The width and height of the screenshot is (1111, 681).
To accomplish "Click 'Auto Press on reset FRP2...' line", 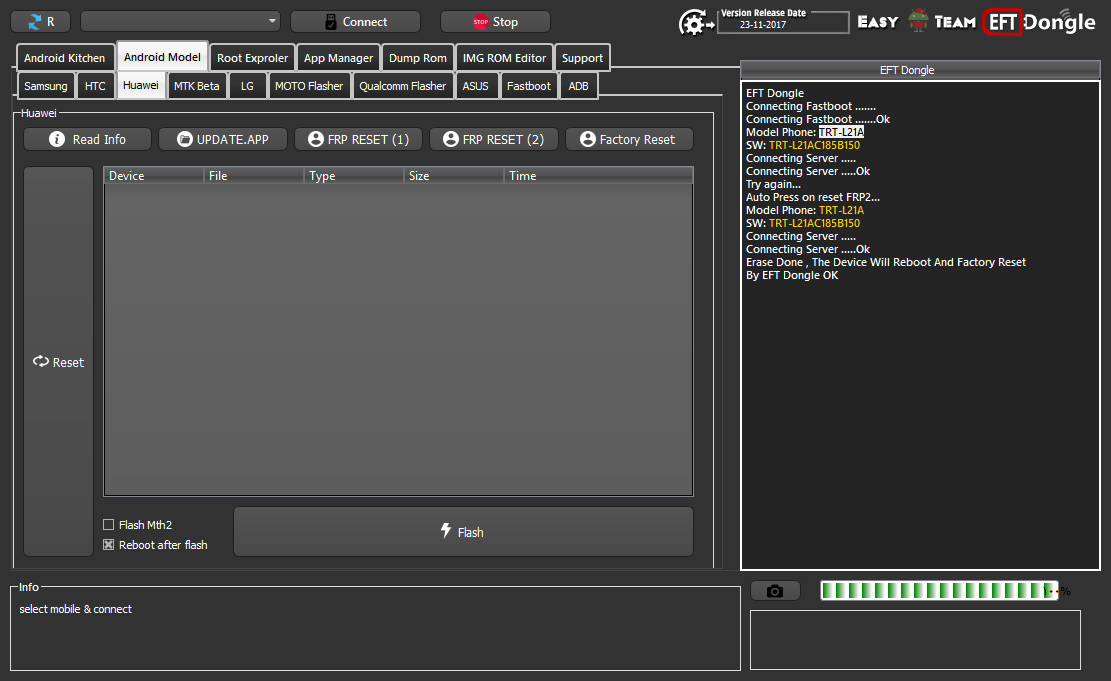I will (813, 197).
